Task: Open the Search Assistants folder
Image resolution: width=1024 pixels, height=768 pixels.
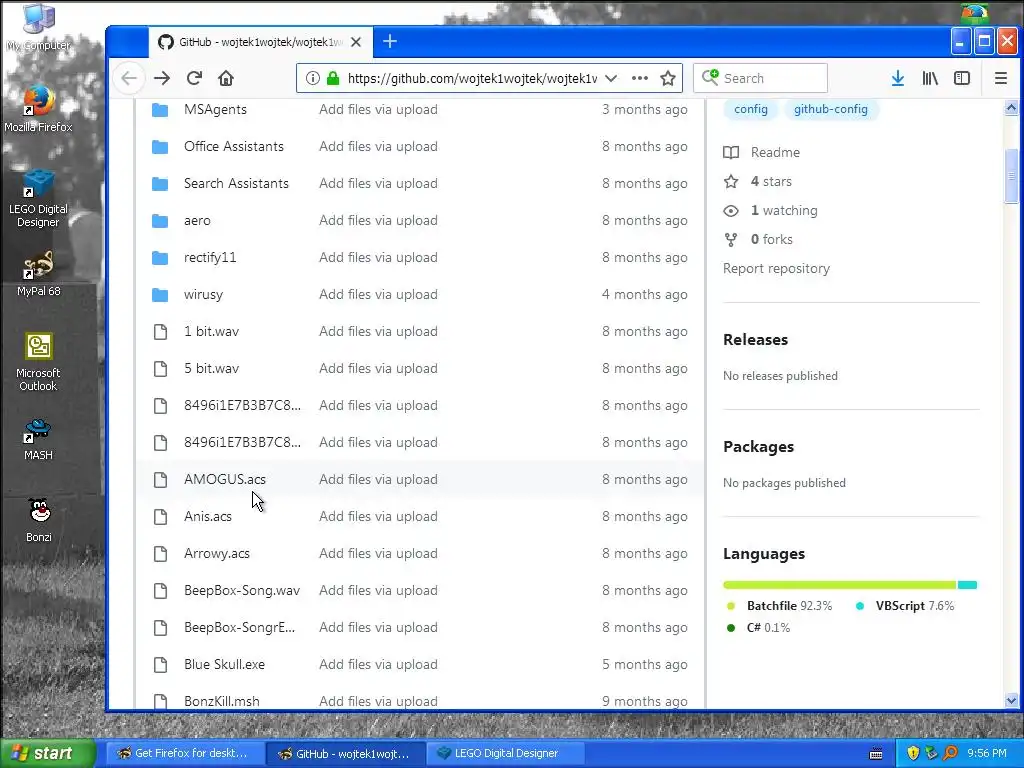Action: point(236,184)
